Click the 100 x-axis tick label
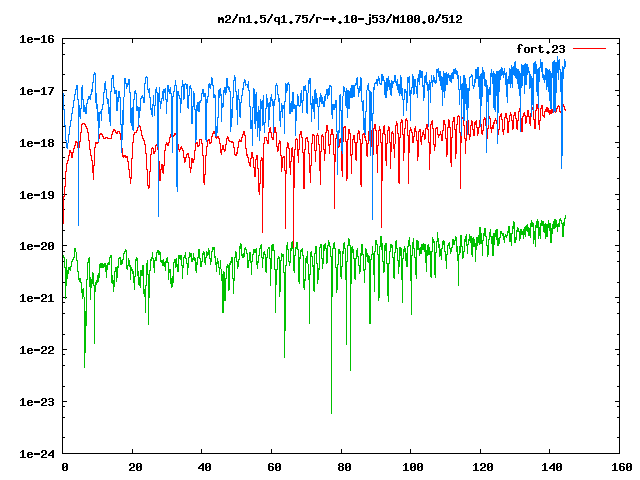The height and width of the screenshot is (480, 640). [x=413, y=467]
